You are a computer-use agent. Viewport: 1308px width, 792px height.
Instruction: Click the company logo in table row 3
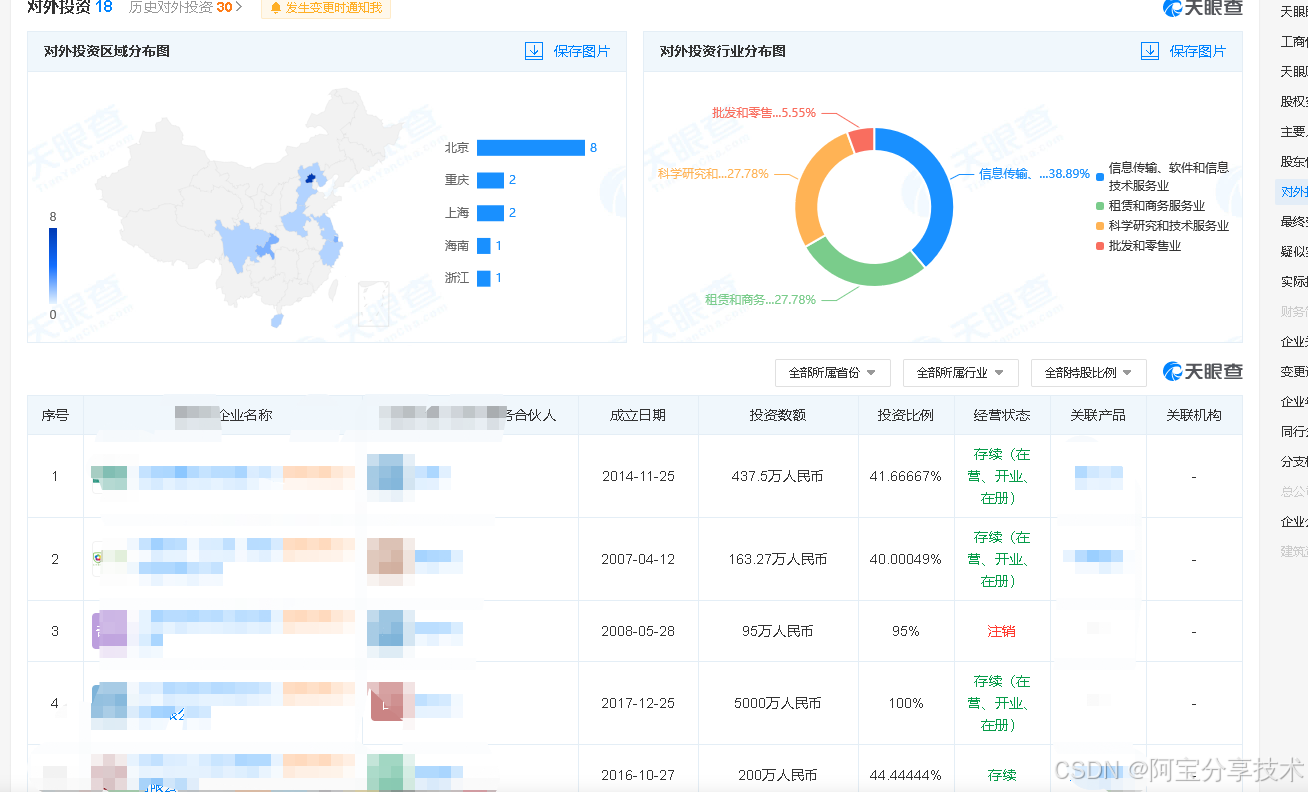[x=109, y=631]
